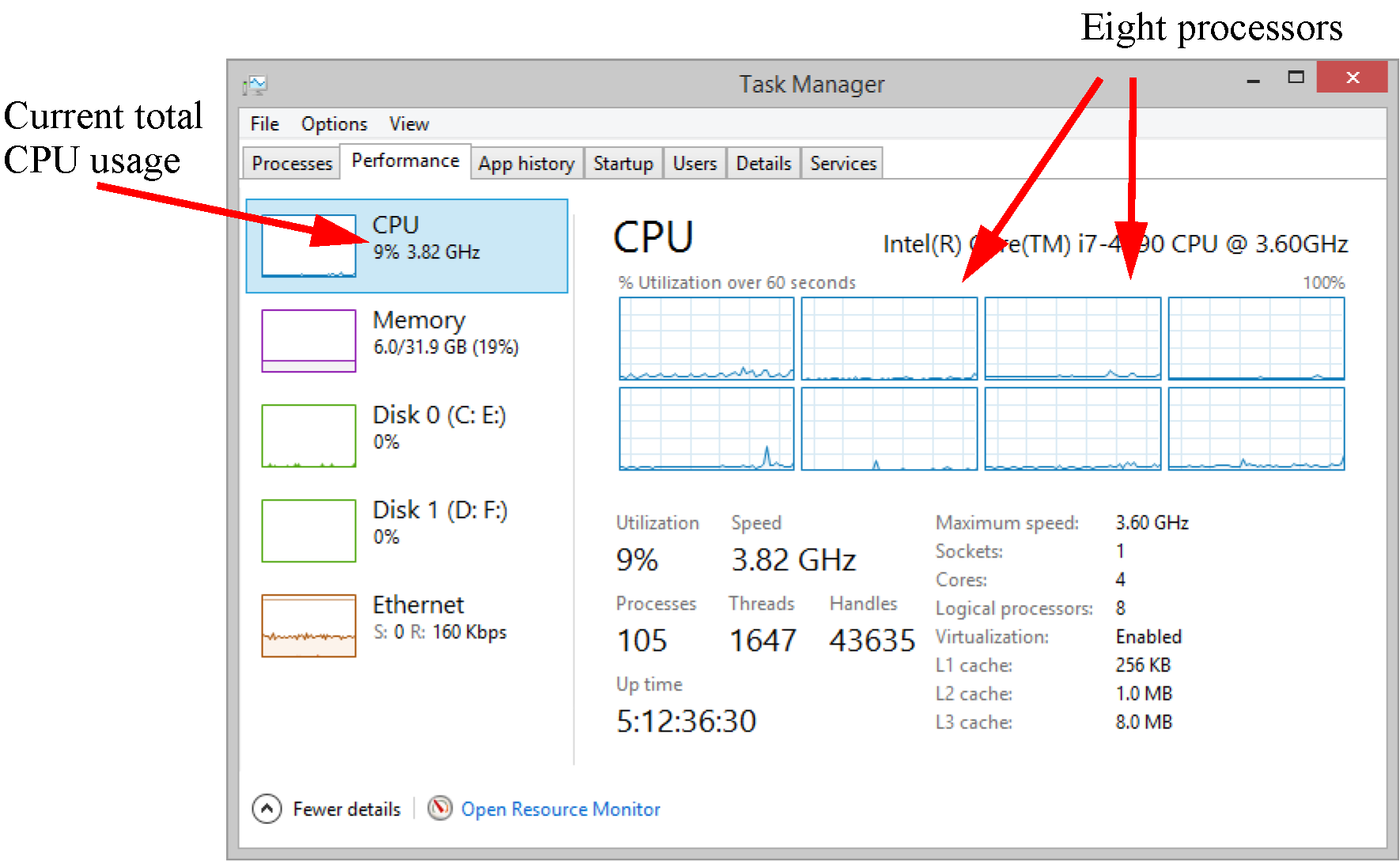This screenshot has width=1400, height=862.
Task: Switch to the Processes tab
Action: click(292, 164)
